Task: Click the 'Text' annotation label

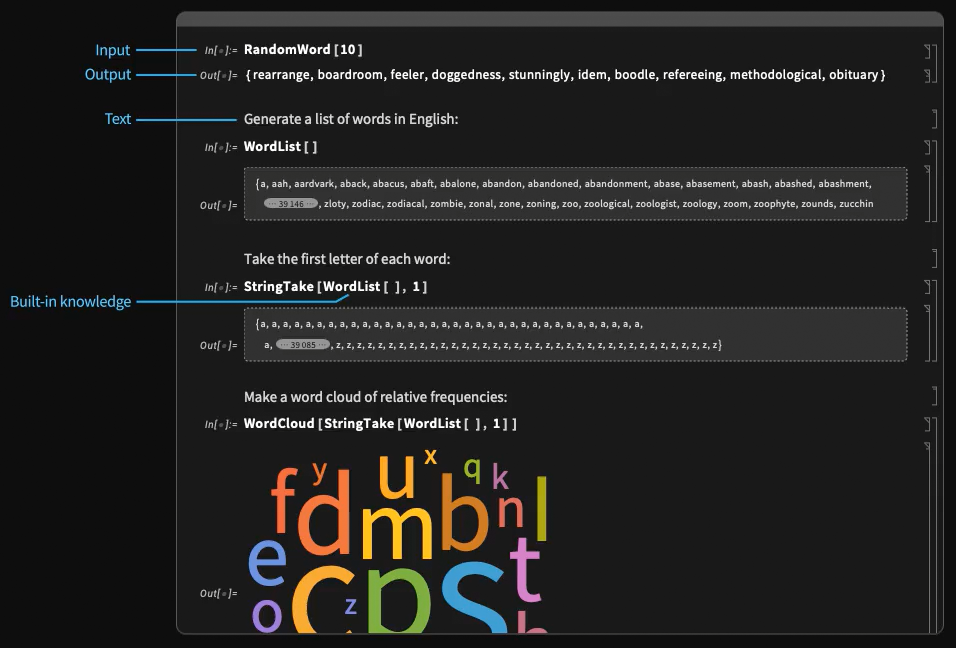Action: point(118,119)
